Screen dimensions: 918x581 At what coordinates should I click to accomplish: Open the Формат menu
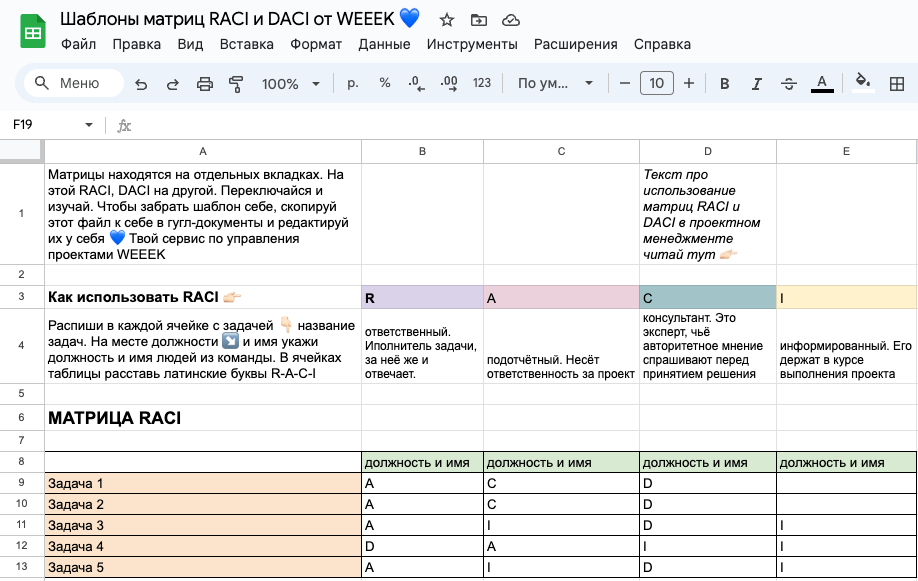click(316, 45)
